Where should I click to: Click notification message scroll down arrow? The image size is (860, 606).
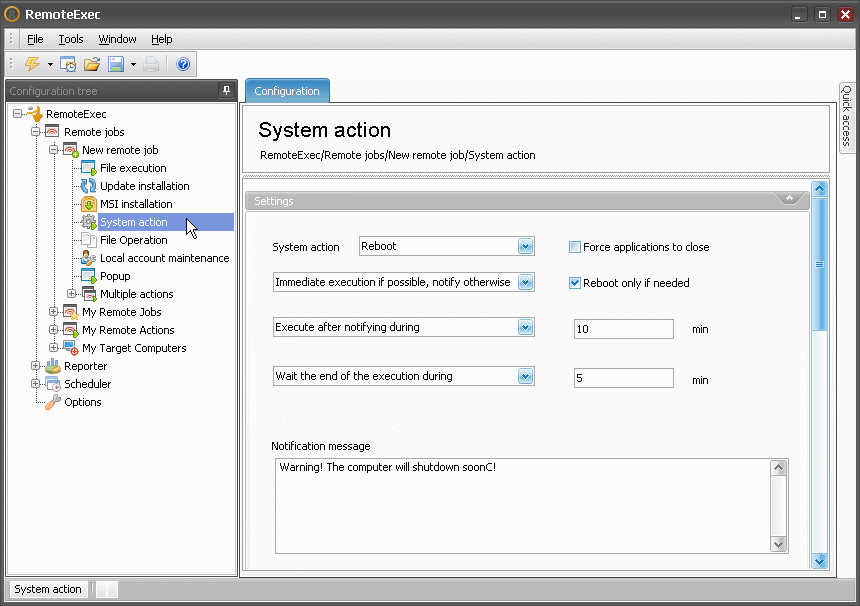point(778,544)
